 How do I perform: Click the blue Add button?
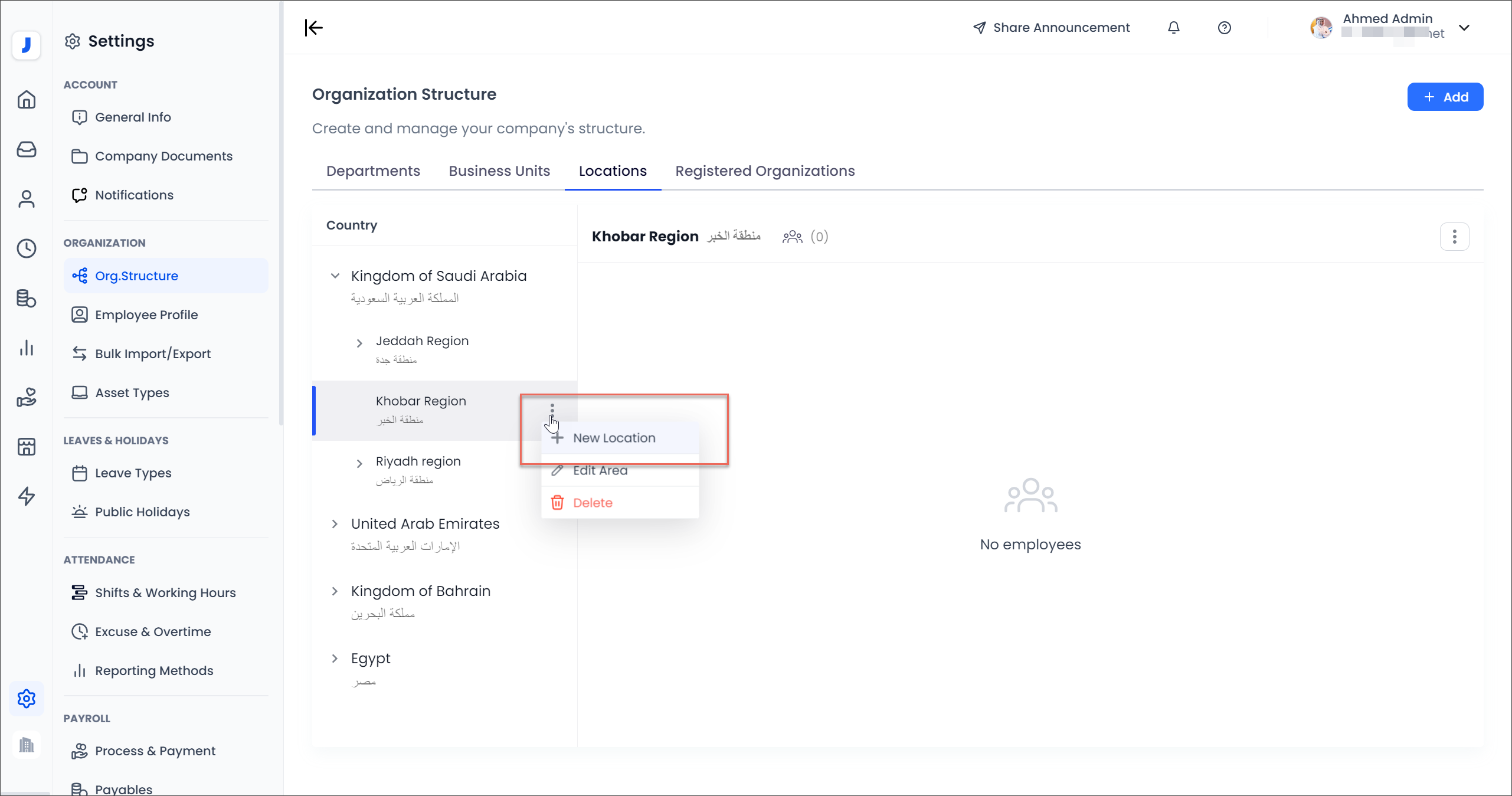click(1445, 97)
